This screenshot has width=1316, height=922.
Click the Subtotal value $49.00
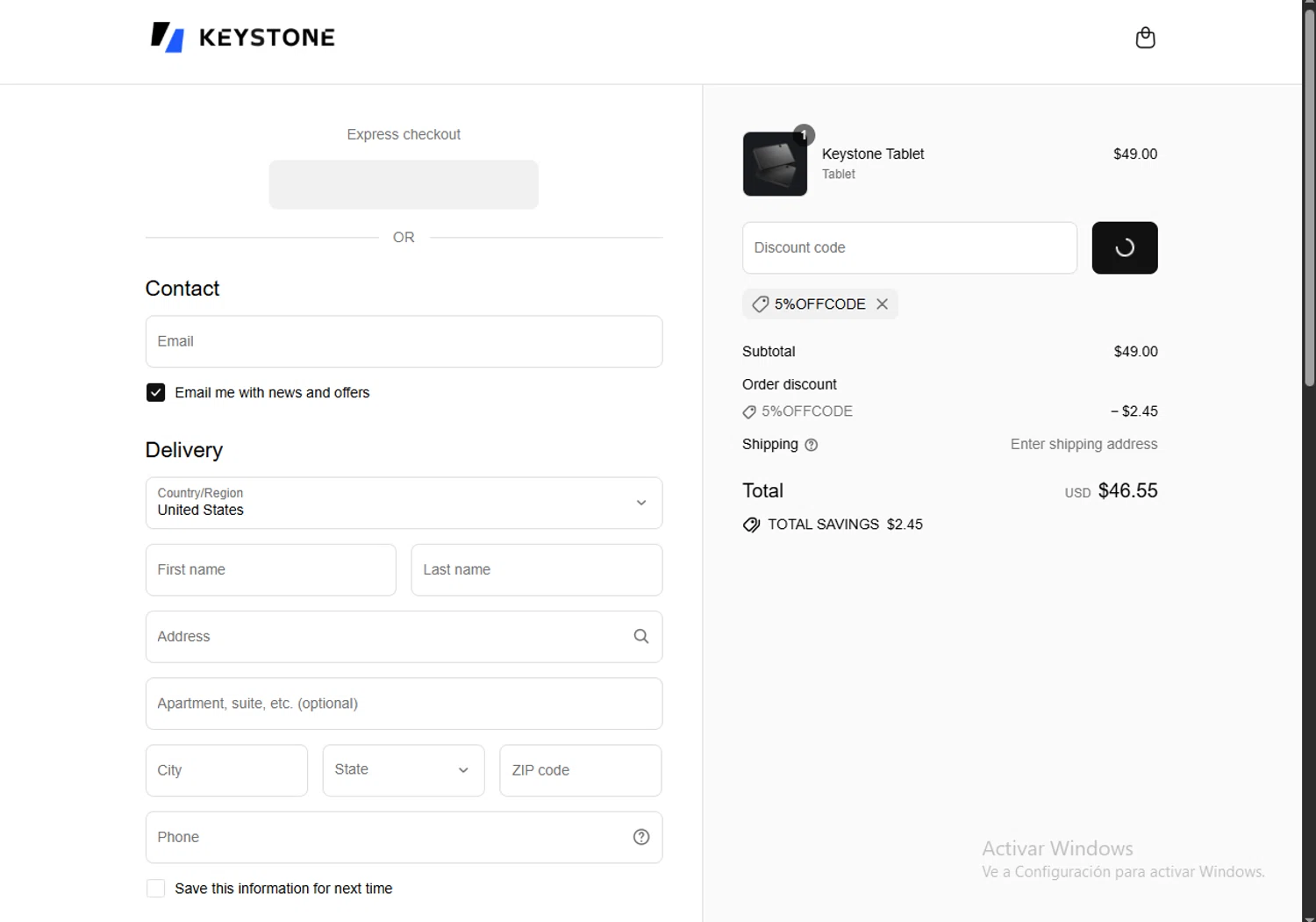point(1135,351)
